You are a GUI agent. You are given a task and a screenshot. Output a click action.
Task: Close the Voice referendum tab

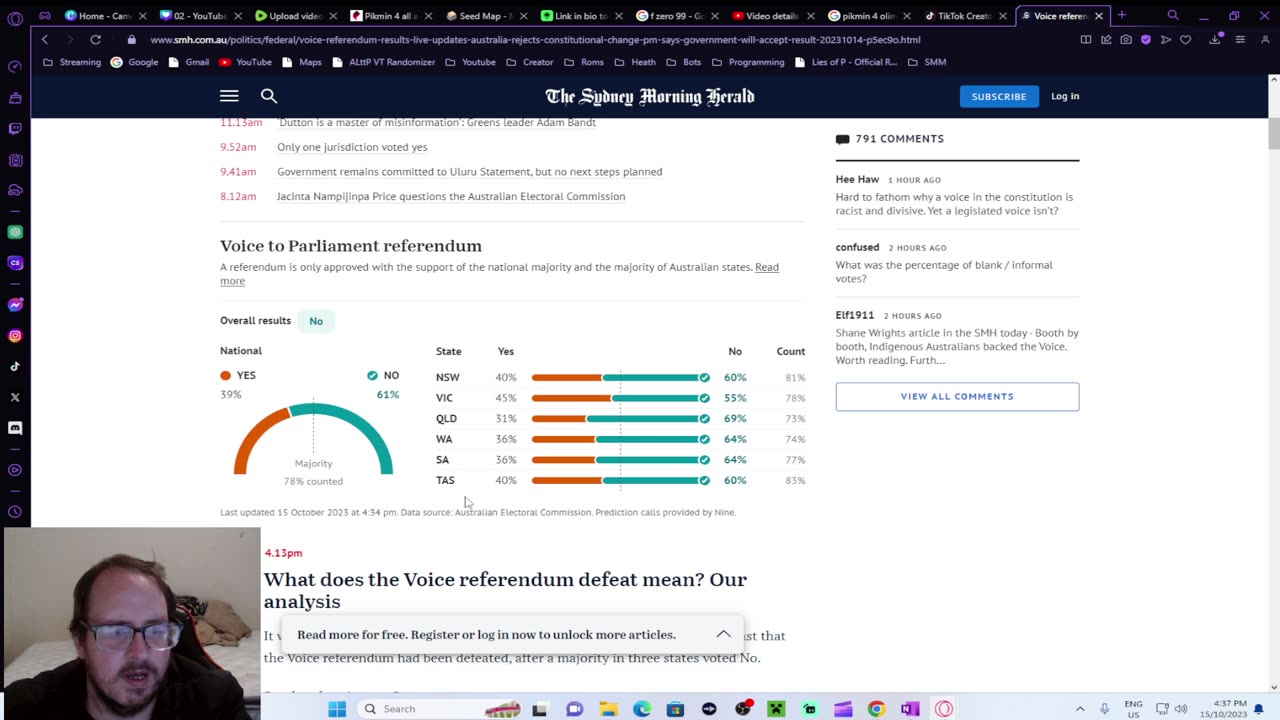[1098, 16]
